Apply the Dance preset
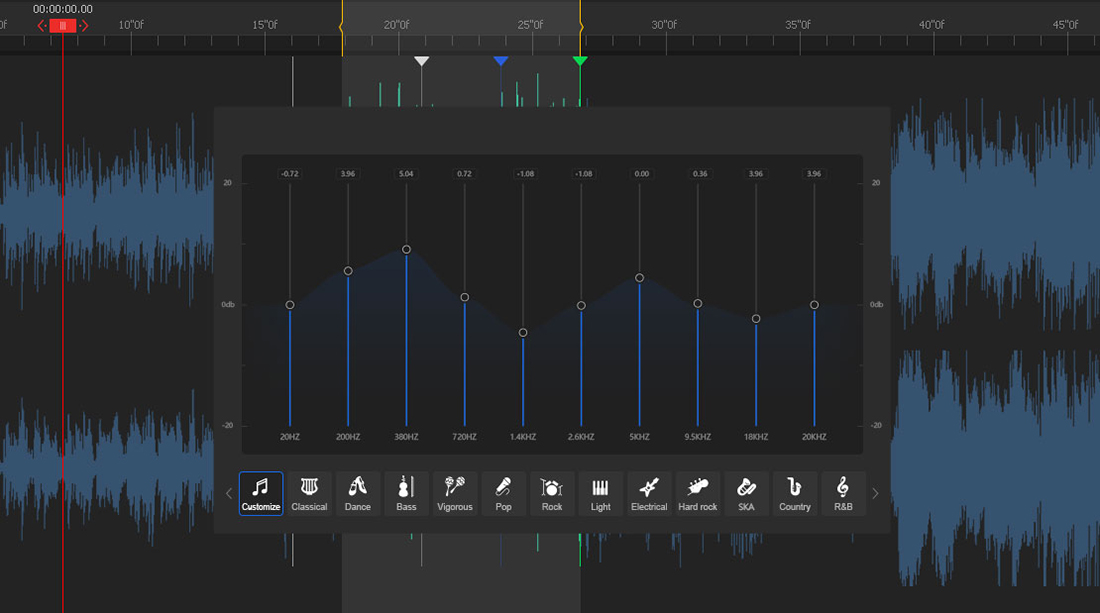Viewport: 1100px width, 613px height. (x=357, y=492)
